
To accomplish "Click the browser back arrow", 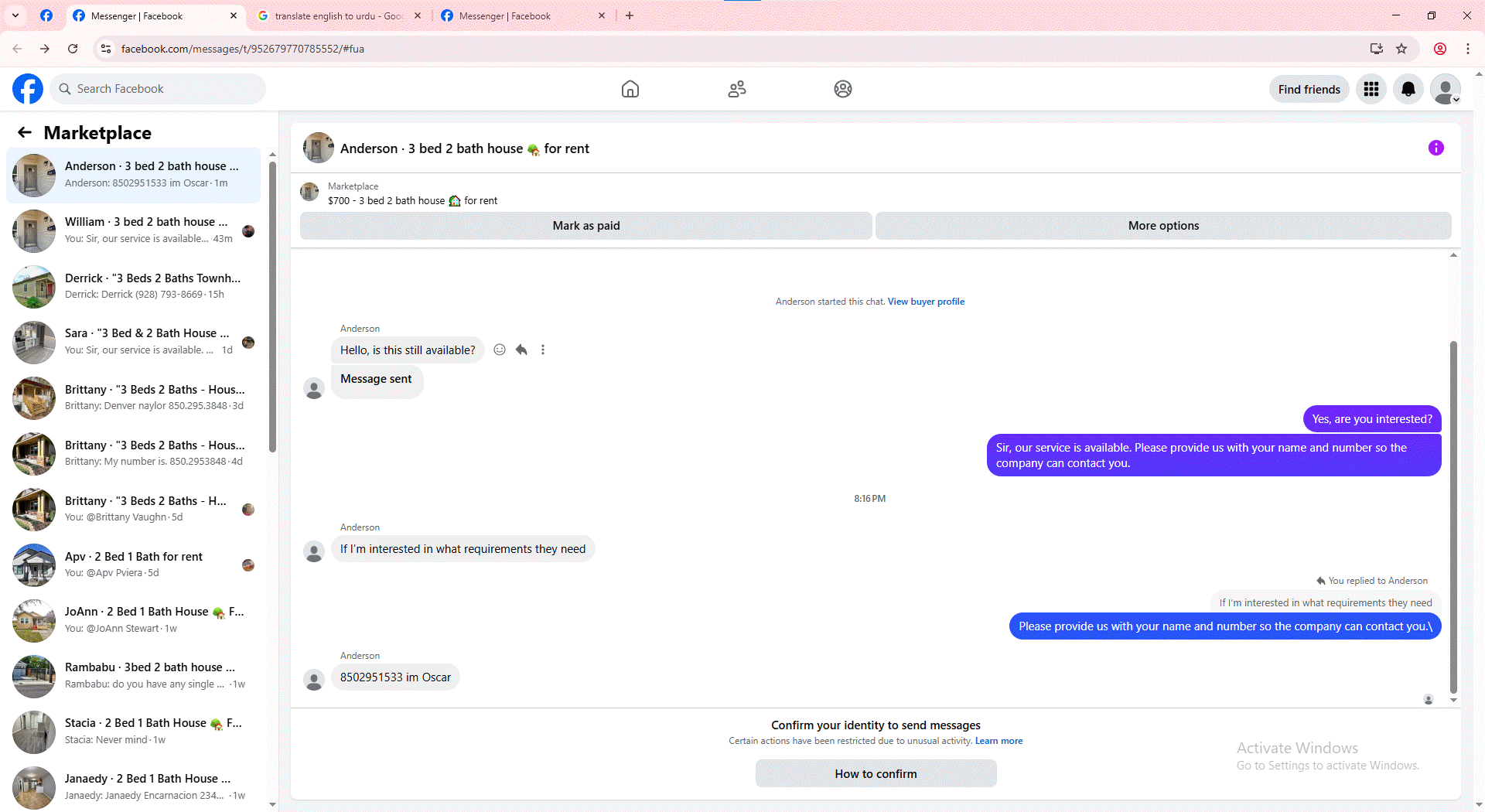I will coord(17,49).
